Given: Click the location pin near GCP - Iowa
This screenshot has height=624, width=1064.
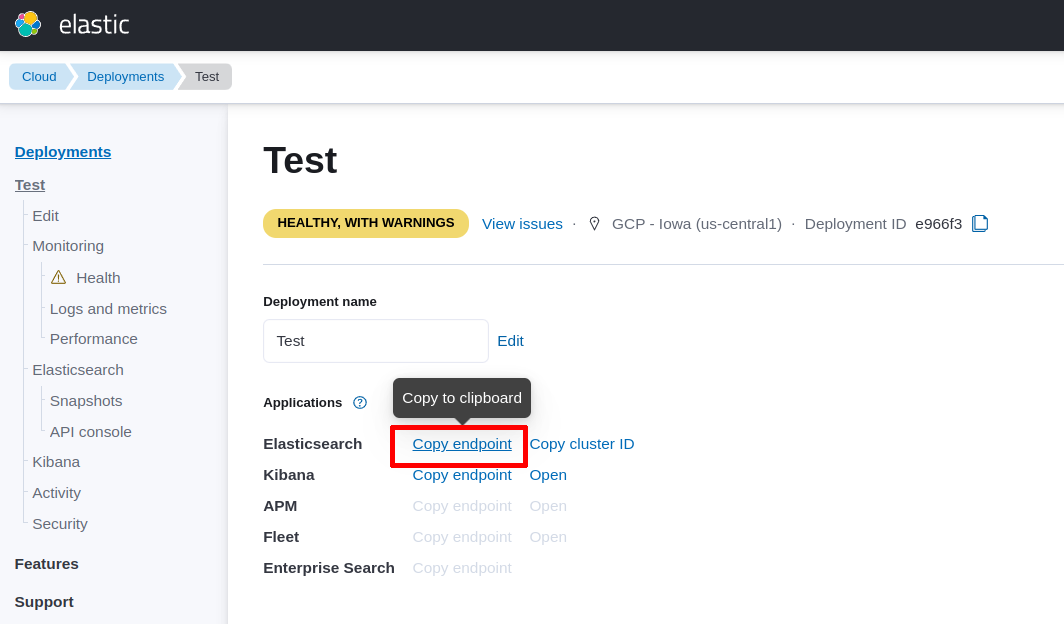Looking at the screenshot, I should [594, 223].
